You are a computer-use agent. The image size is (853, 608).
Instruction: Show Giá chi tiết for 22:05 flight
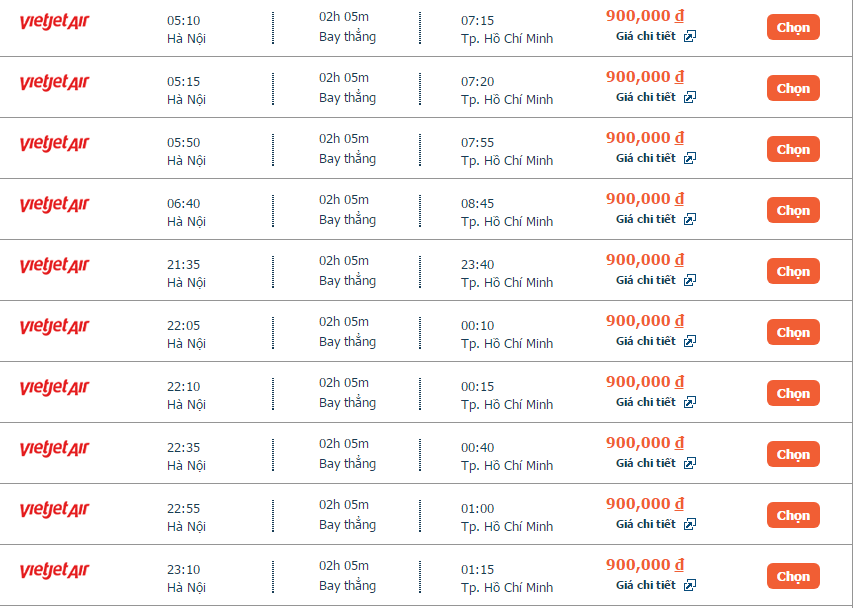click(646, 341)
